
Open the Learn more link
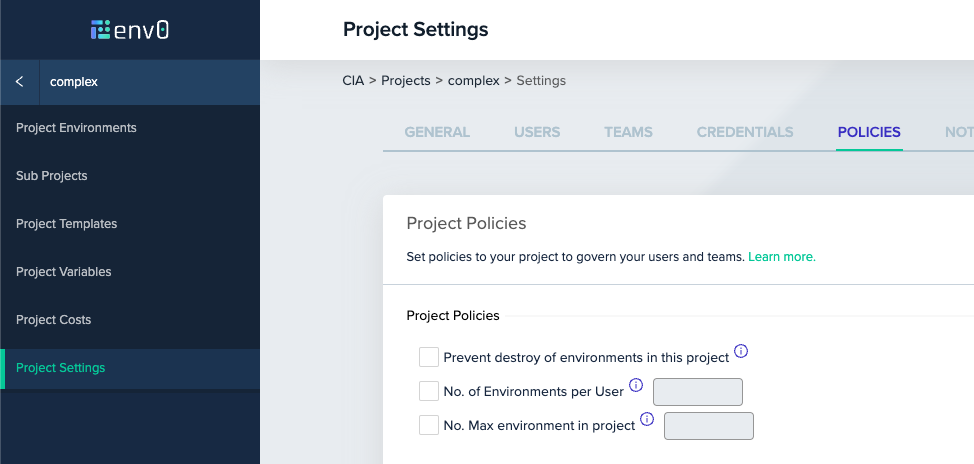point(782,257)
